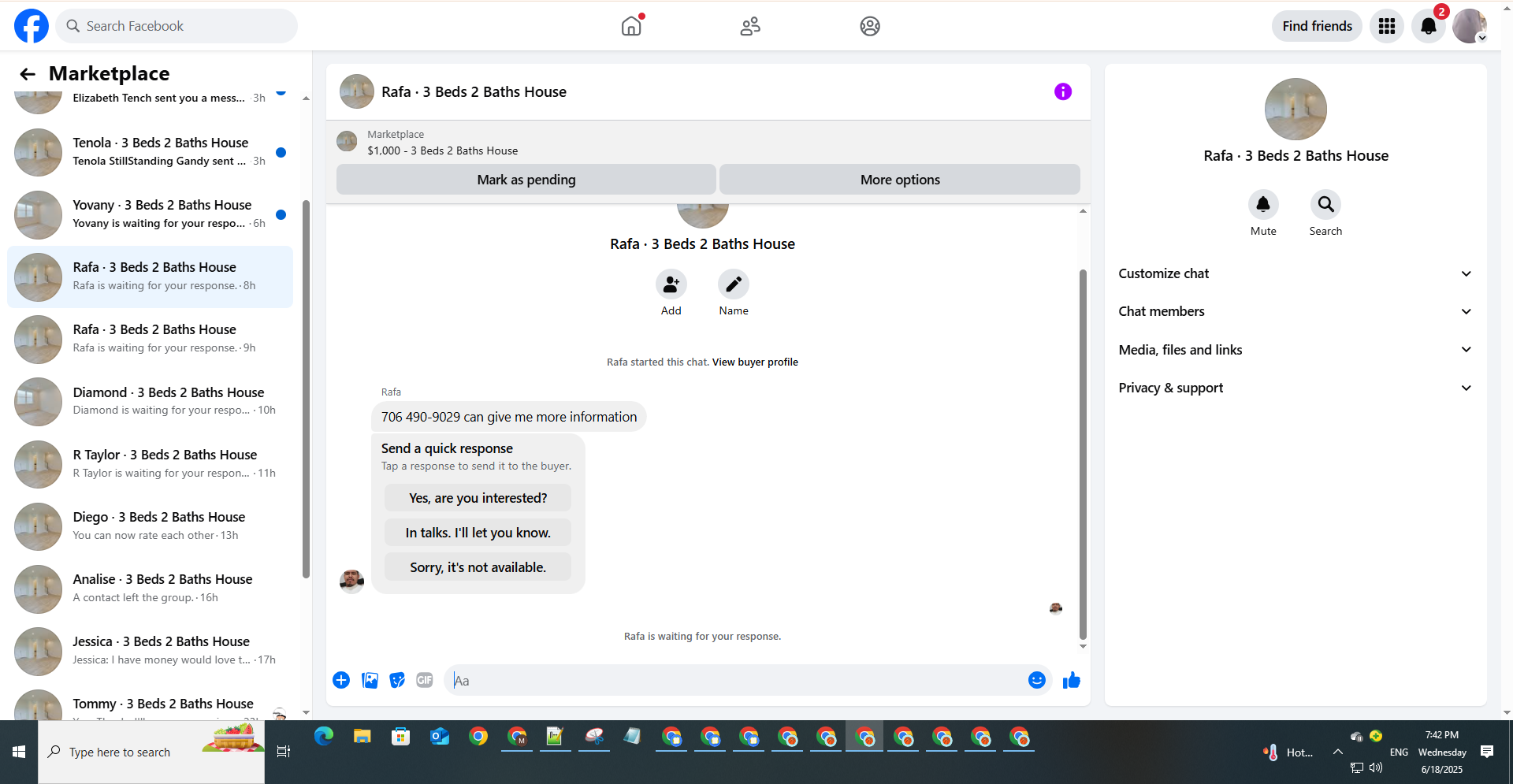This screenshot has height=784, width=1513.
Task: Open more actions plus icon in composer
Action: pyautogui.click(x=341, y=680)
